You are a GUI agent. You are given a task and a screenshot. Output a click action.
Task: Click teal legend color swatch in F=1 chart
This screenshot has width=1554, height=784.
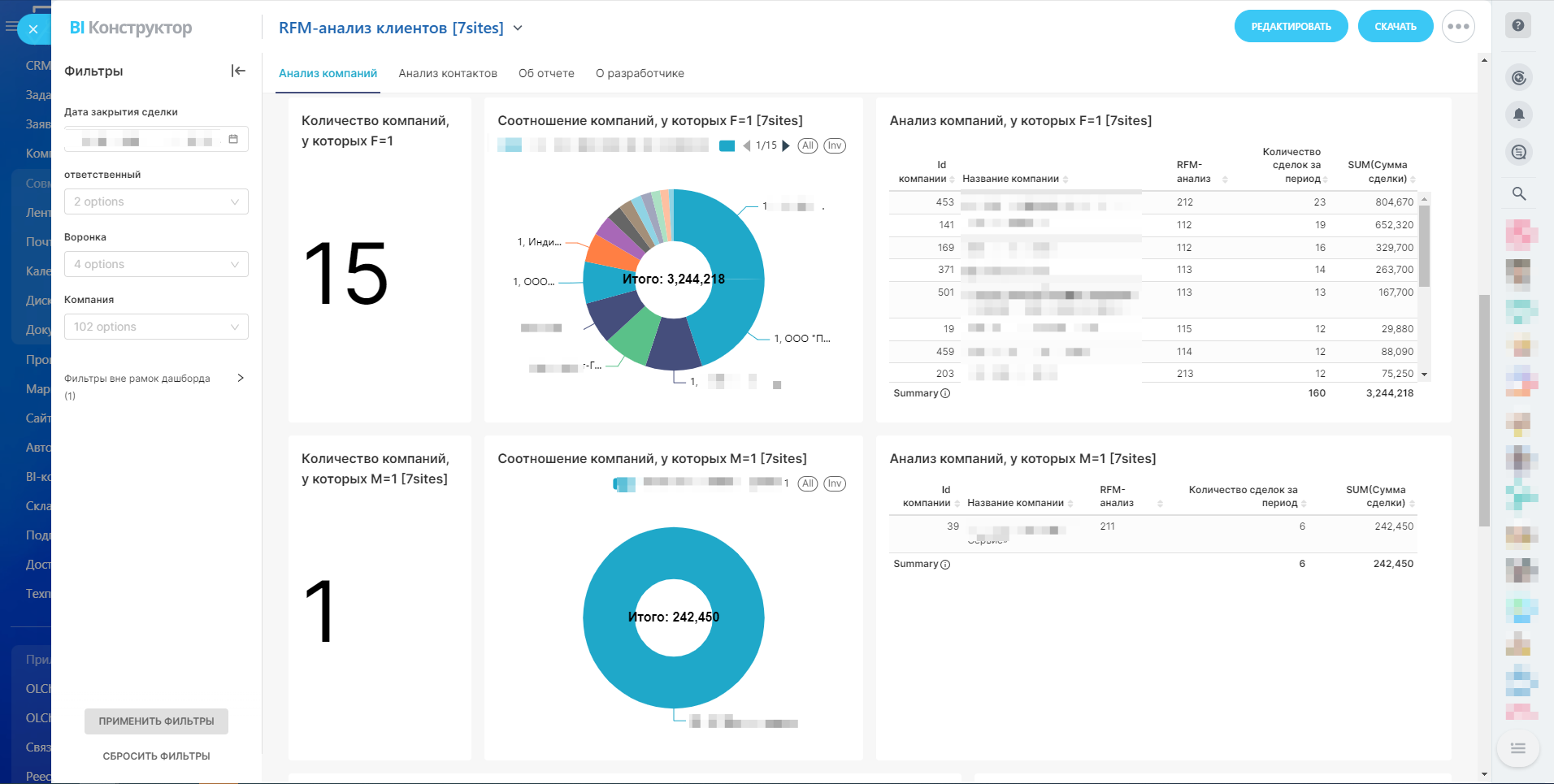[727, 146]
